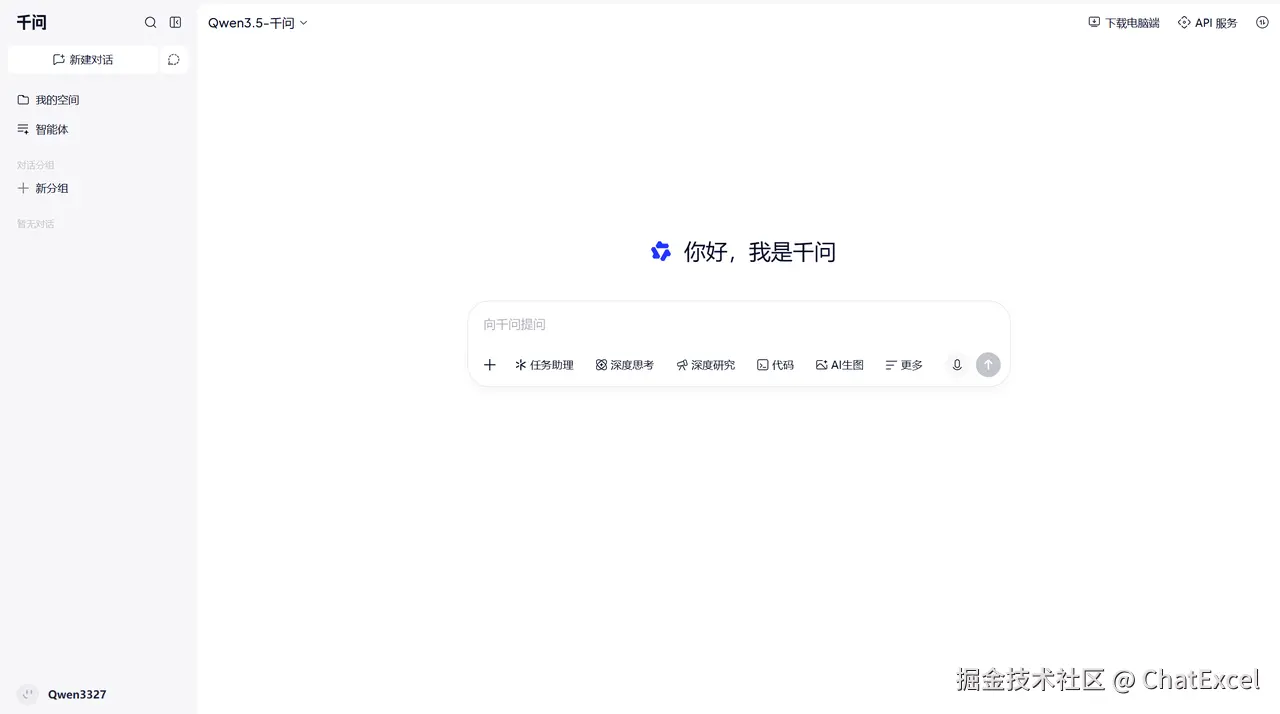
Task: Enable 深度研究 mode
Action: [705, 365]
